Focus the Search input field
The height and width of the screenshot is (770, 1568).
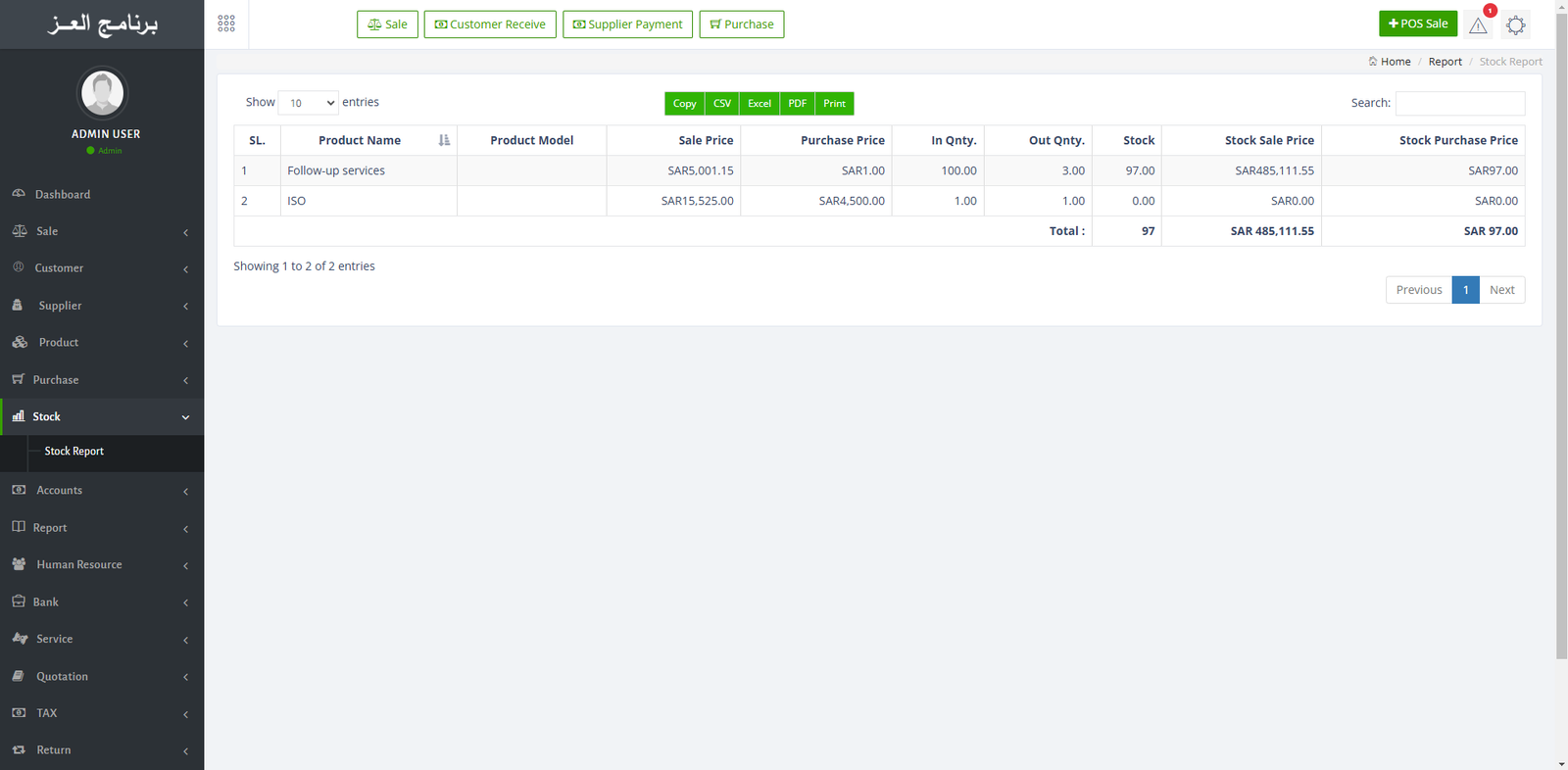coord(1459,103)
